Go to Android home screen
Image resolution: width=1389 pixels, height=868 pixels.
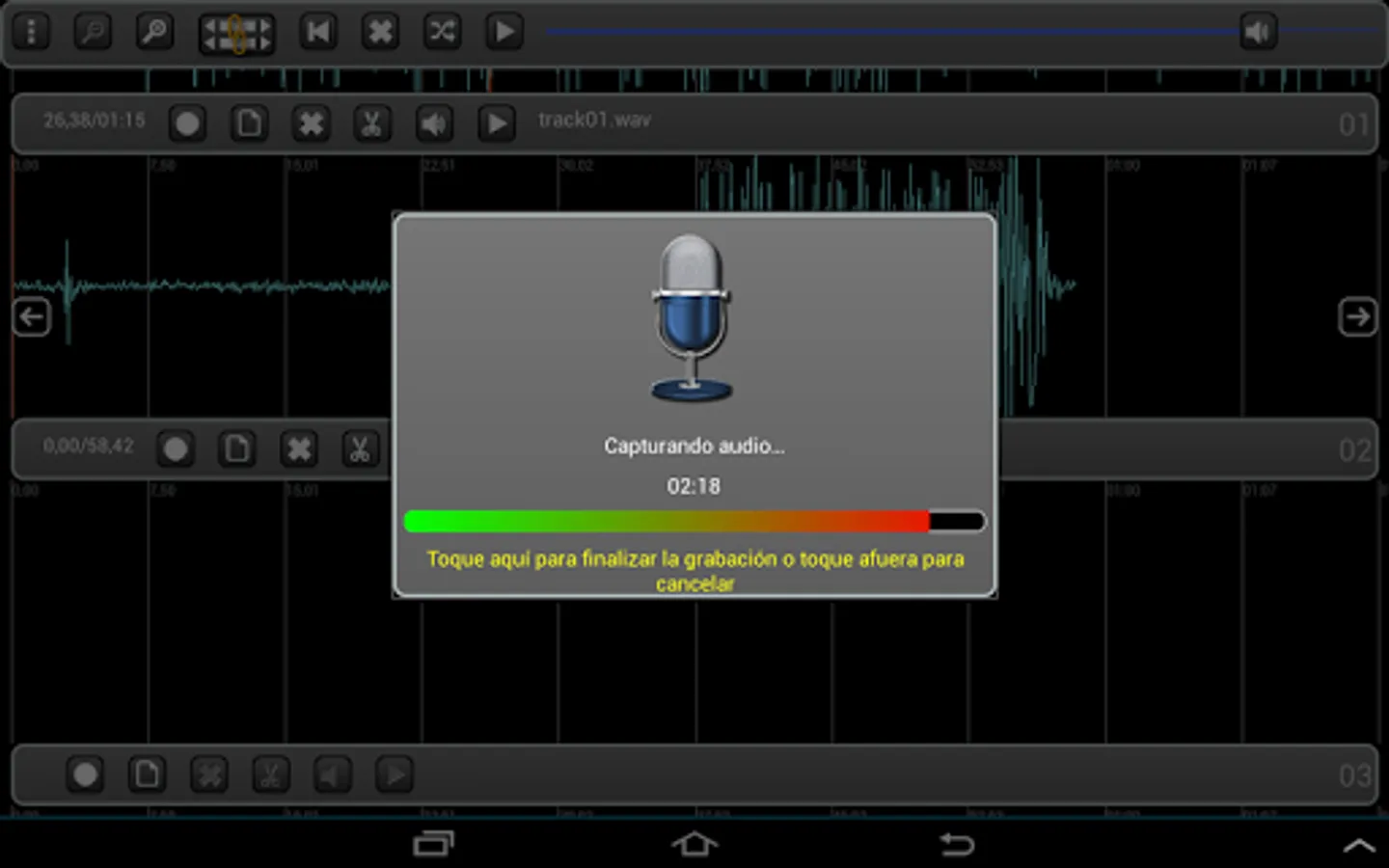pos(694,844)
